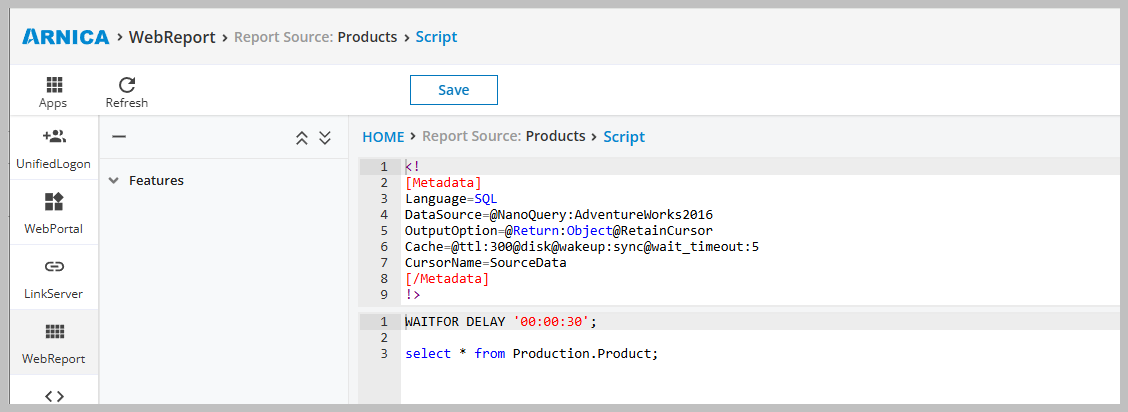The width and height of the screenshot is (1128, 412).
Task: Click the Cache=@ttl:300 line
Action: (582, 247)
